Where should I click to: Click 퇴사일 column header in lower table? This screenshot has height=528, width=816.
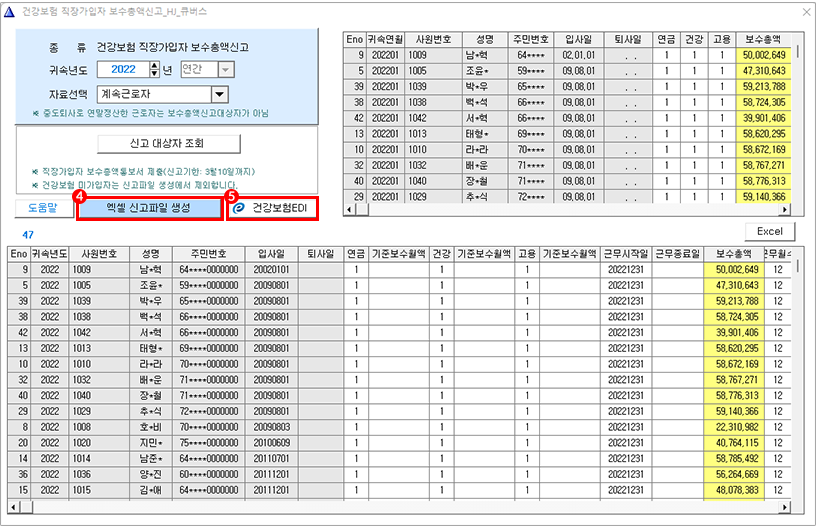tap(321, 253)
